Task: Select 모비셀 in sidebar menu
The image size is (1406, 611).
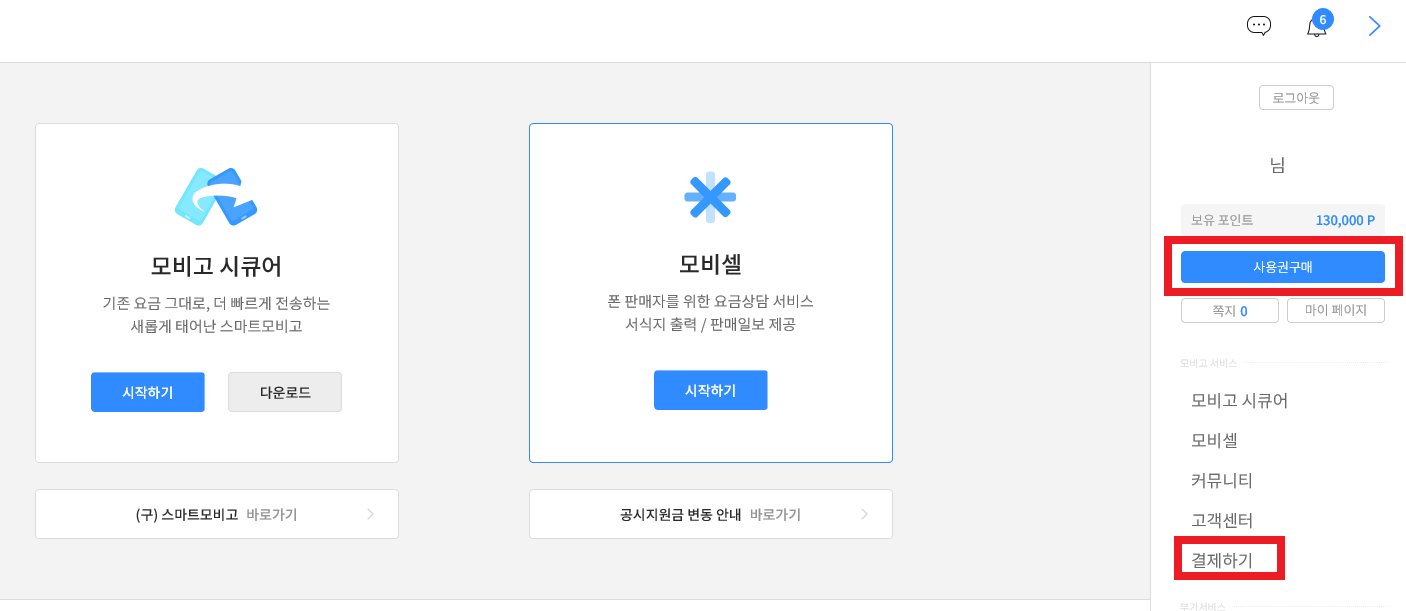Action: [x=1214, y=440]
